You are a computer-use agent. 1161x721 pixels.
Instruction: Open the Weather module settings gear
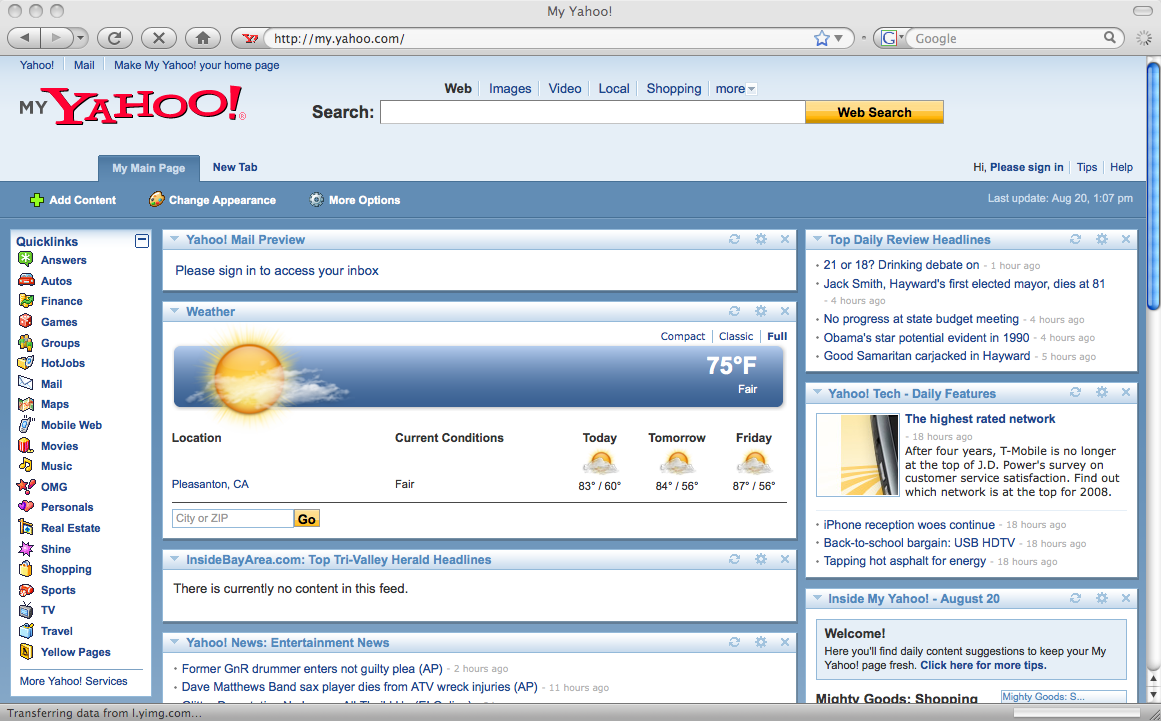[x=760, y=311]
